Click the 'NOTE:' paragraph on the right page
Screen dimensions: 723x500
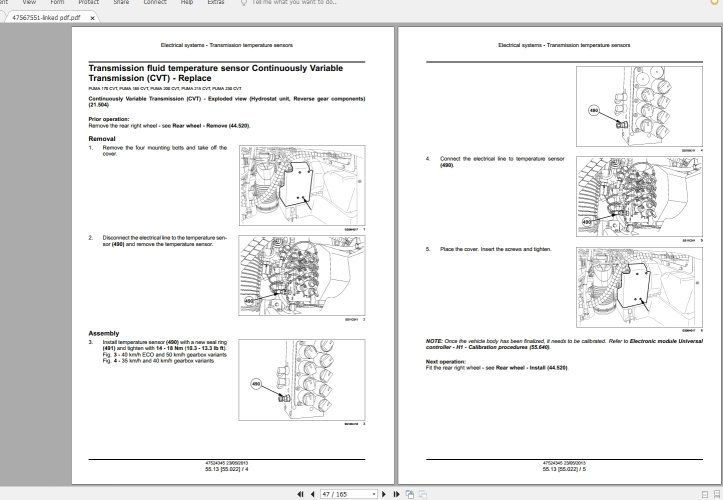(x=564, y=345)
